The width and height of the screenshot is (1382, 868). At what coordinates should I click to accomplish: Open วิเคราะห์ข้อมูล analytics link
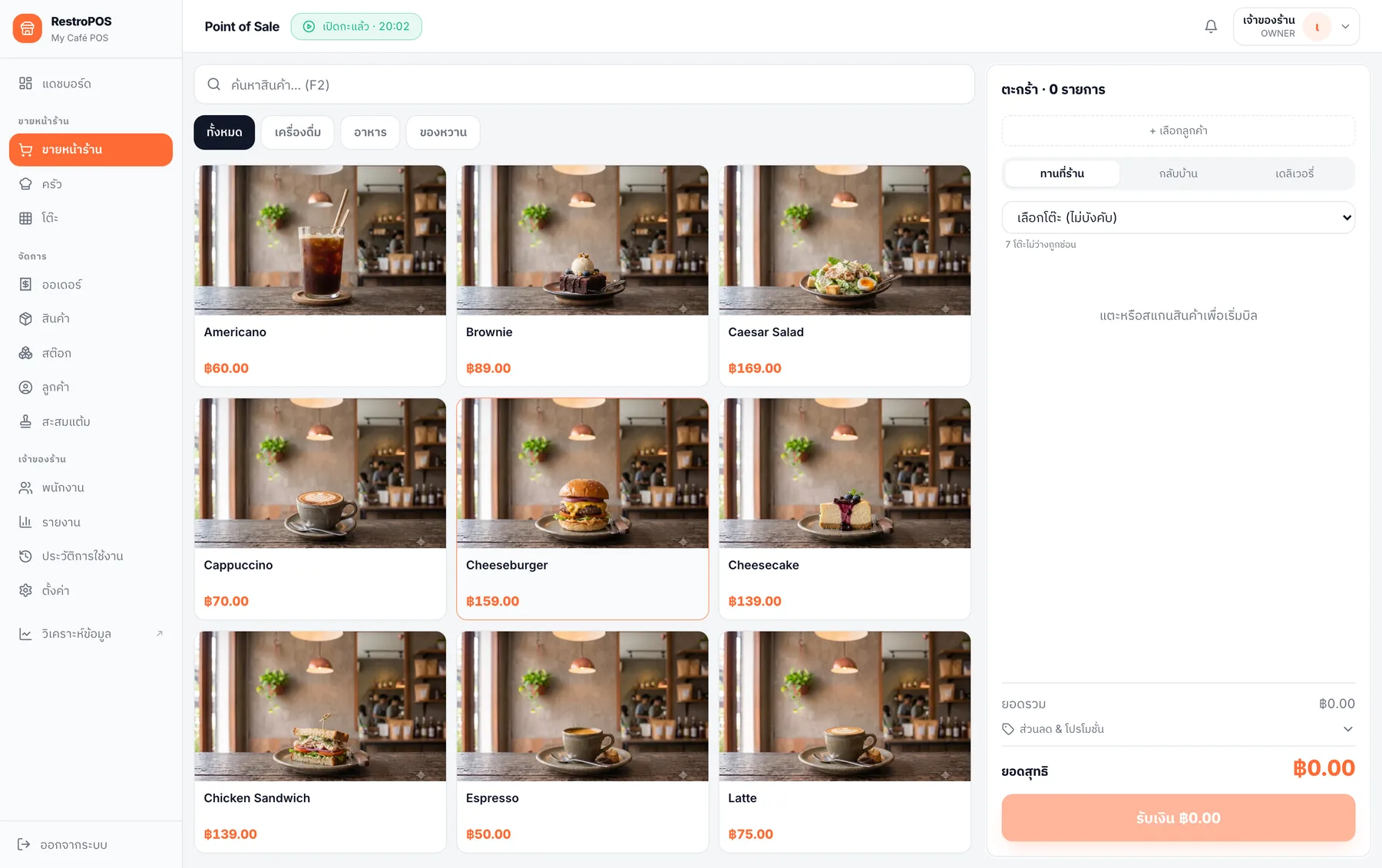pyautogui.click(x=91, y=634)
